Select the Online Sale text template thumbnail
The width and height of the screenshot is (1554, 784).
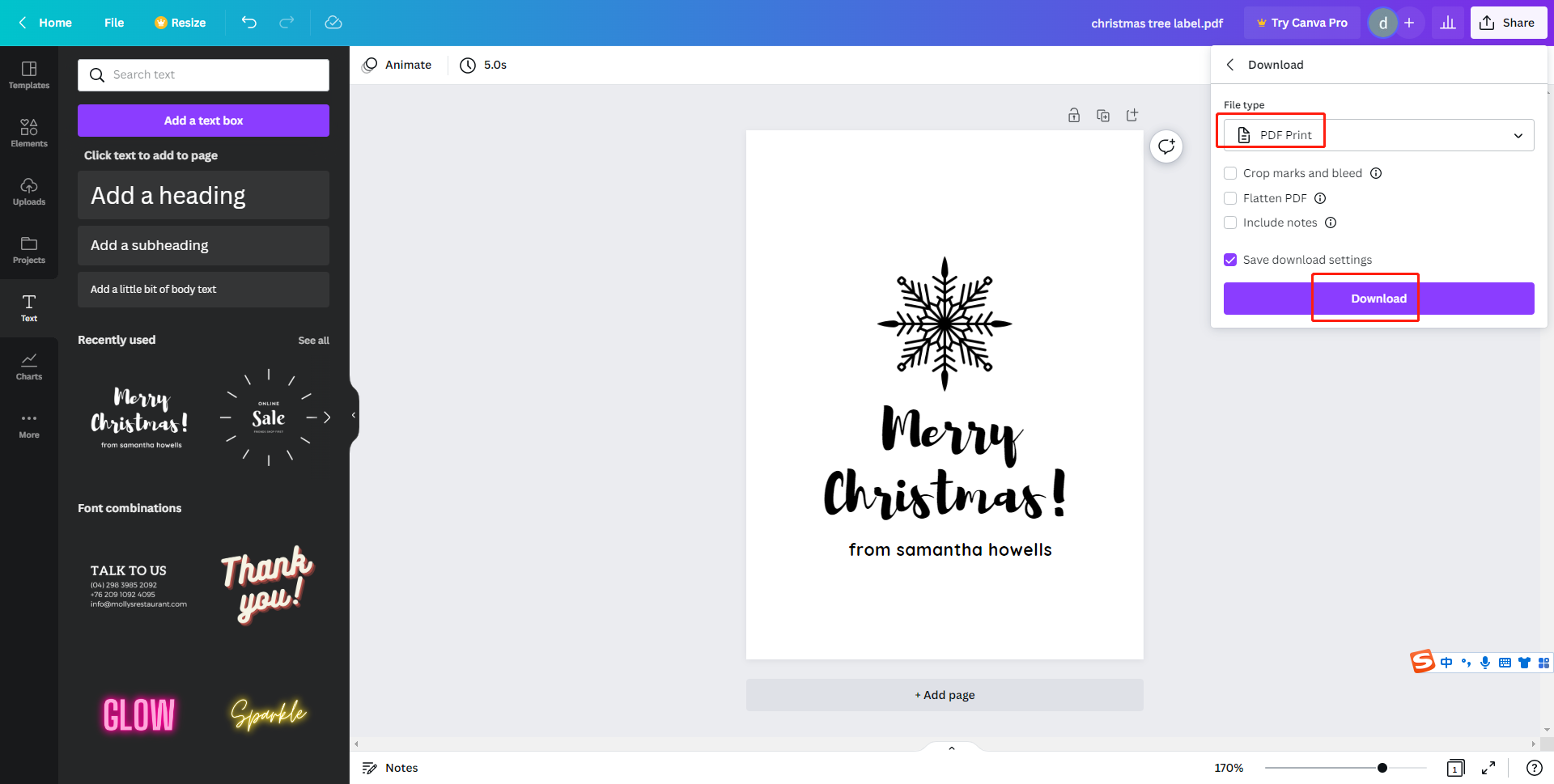click(x=269, y=417)
